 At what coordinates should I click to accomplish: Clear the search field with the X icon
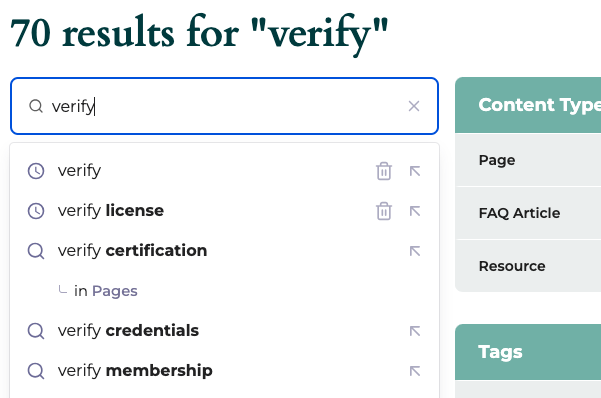(414, 106)
